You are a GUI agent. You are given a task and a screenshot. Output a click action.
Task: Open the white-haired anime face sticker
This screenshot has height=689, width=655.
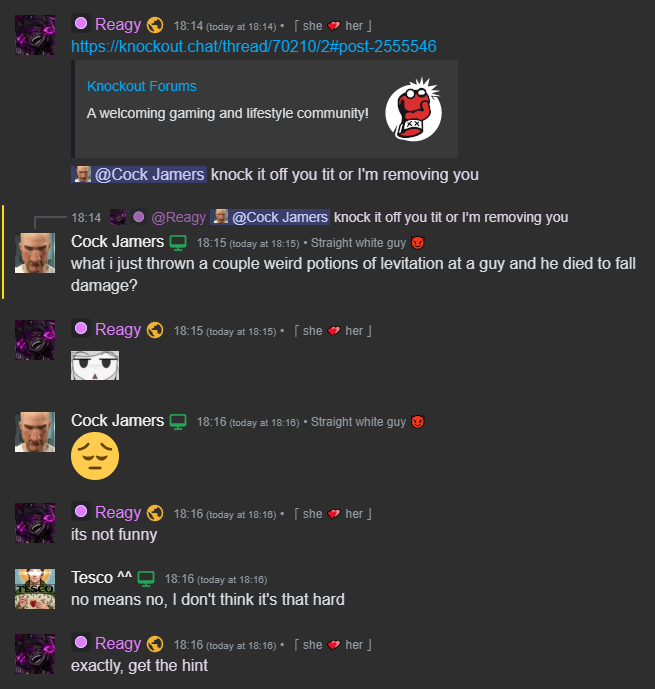(x=95, y=365)
